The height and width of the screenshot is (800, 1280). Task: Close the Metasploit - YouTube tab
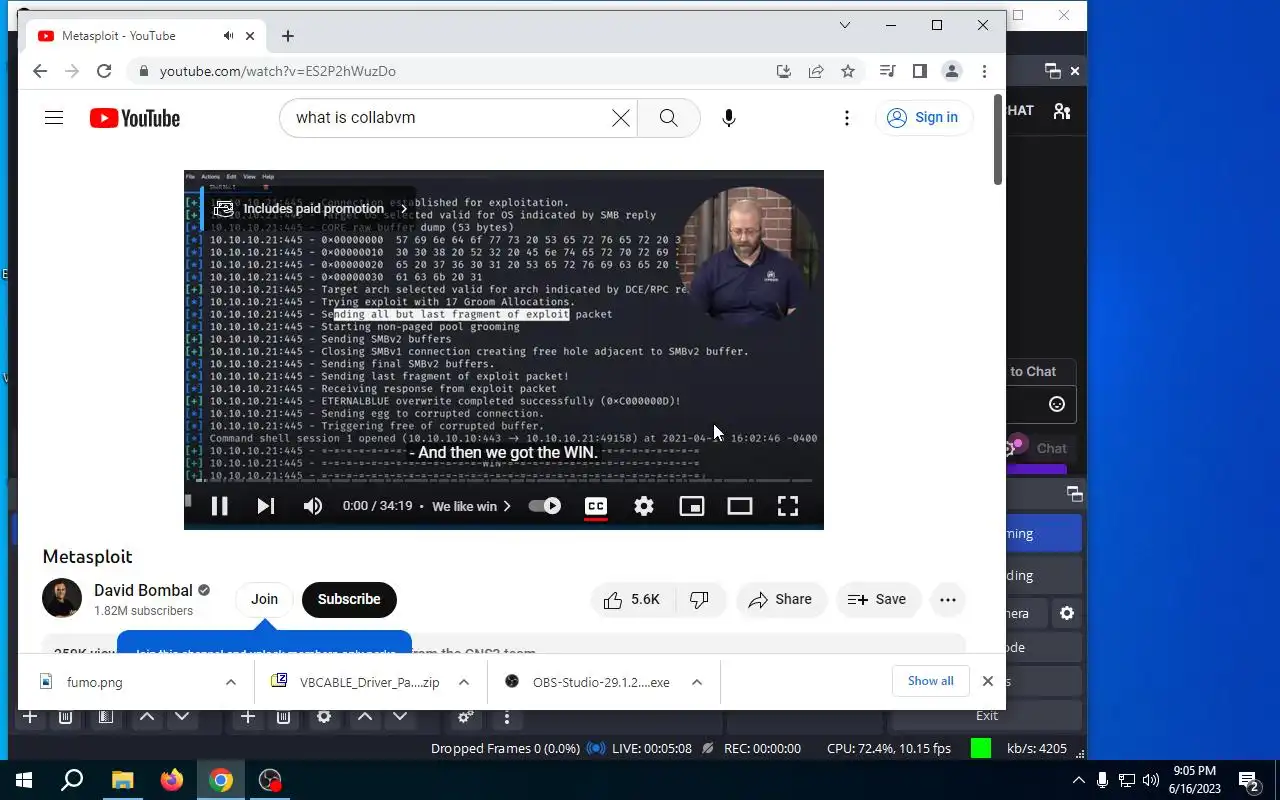click(250, 36)
